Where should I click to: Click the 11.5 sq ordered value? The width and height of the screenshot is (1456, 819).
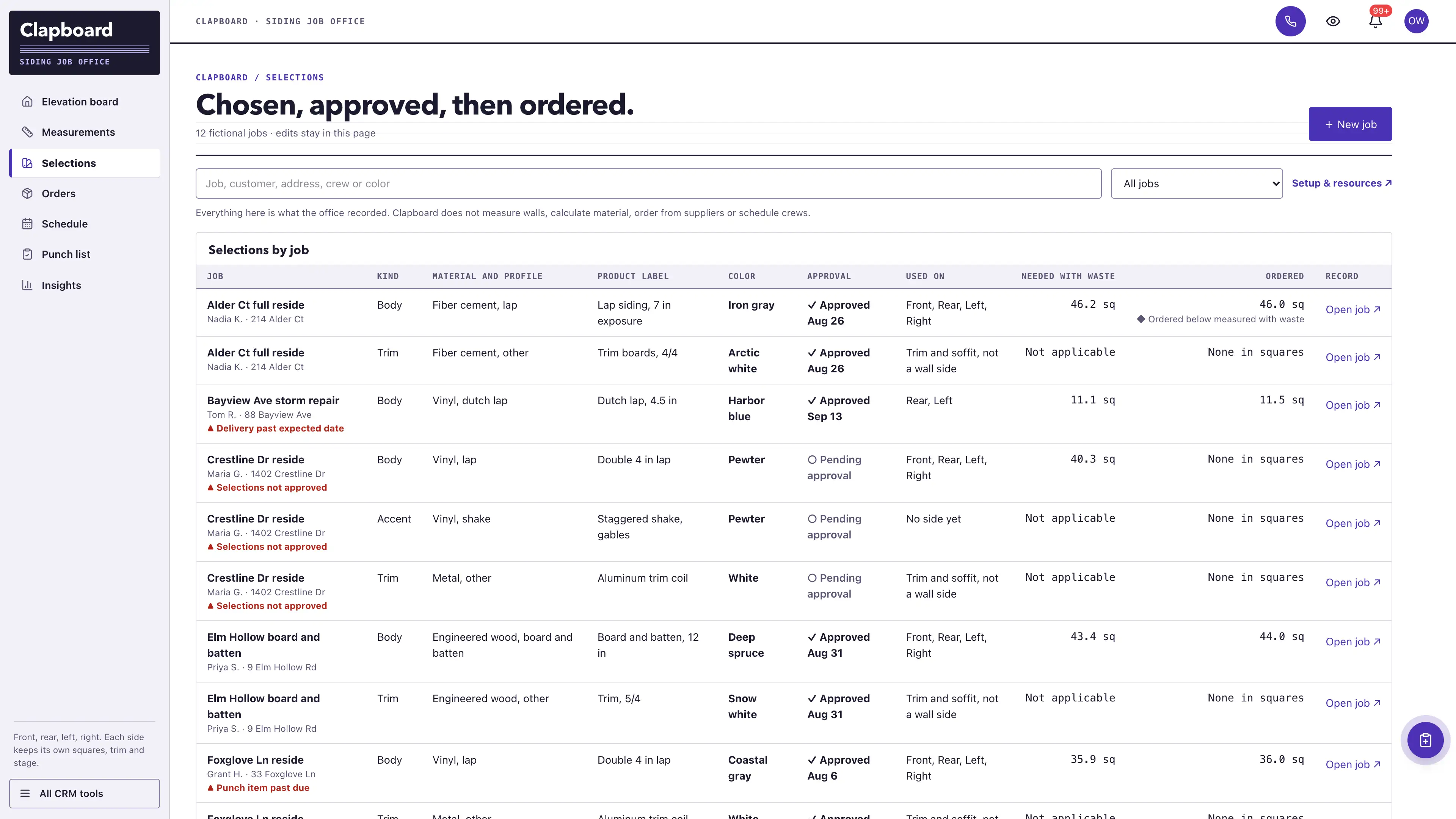tap(1281, 400)
